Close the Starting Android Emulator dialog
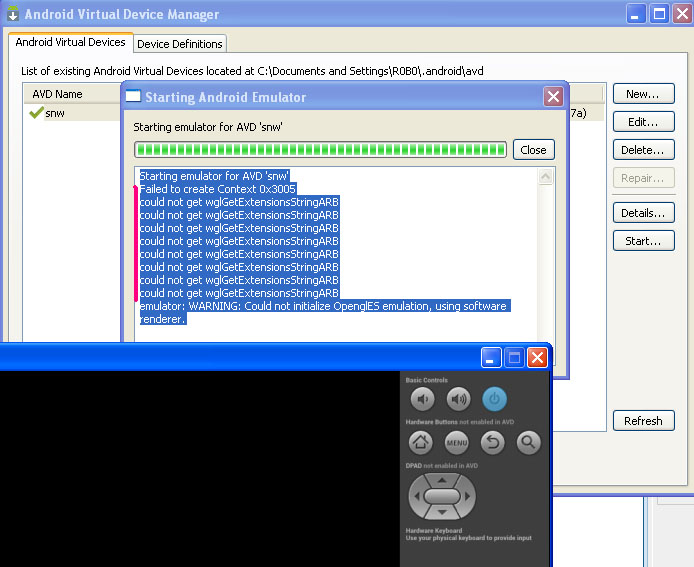 (x=553, y=96)
